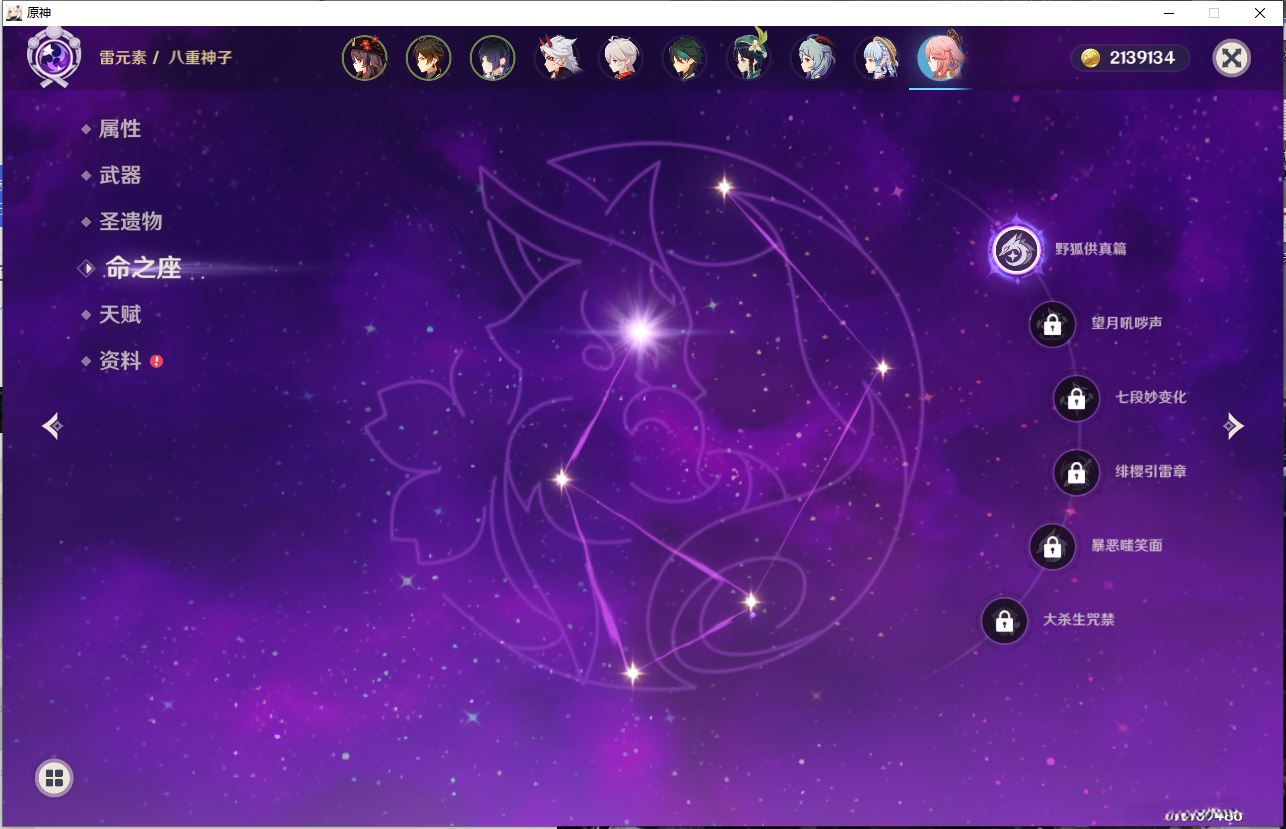Click the lock icon on 七段妙变化
This screenshot has width=1286, height=829.
click(1075, 398)
